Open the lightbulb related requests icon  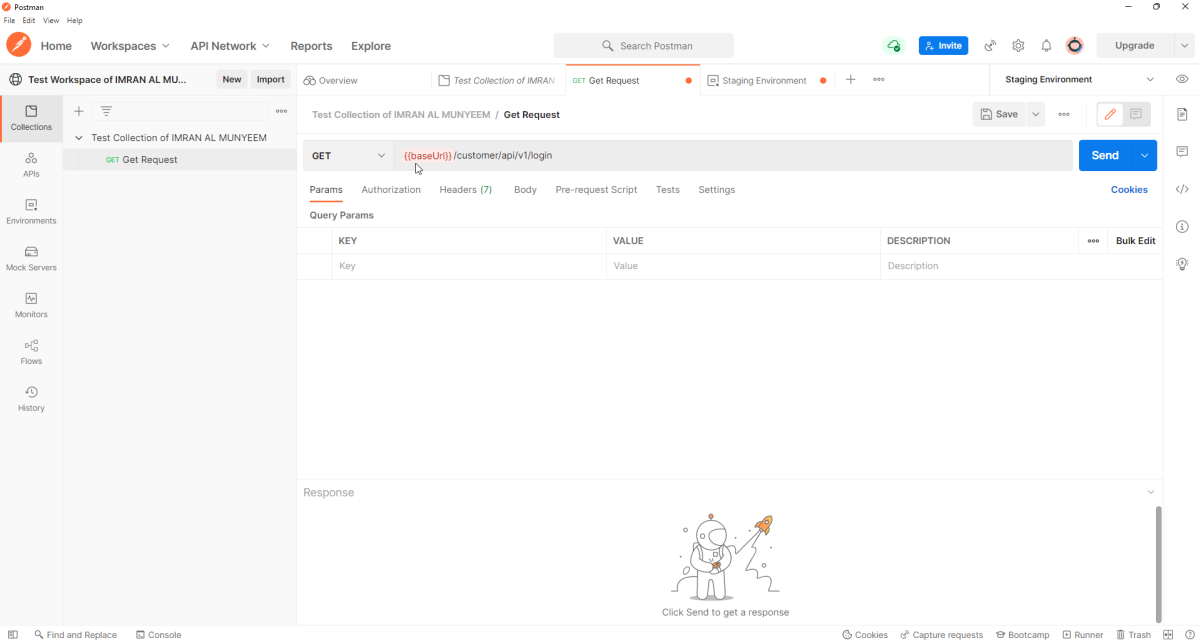[1182, 264]
